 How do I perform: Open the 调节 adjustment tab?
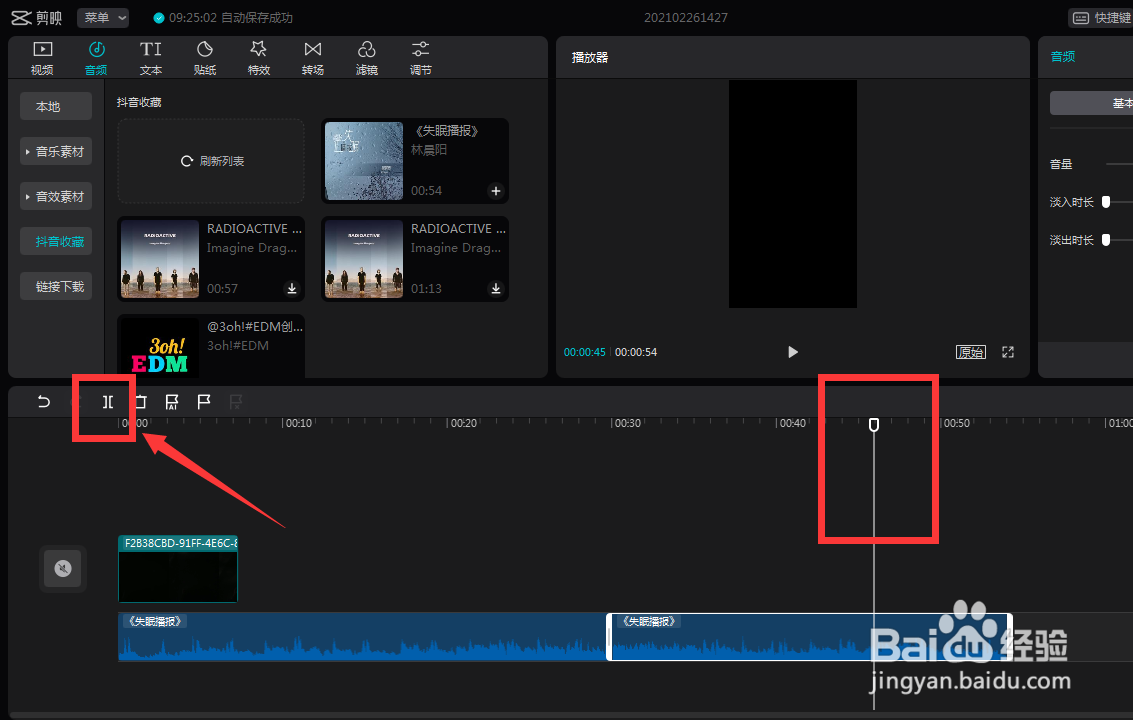click(421, 58)
